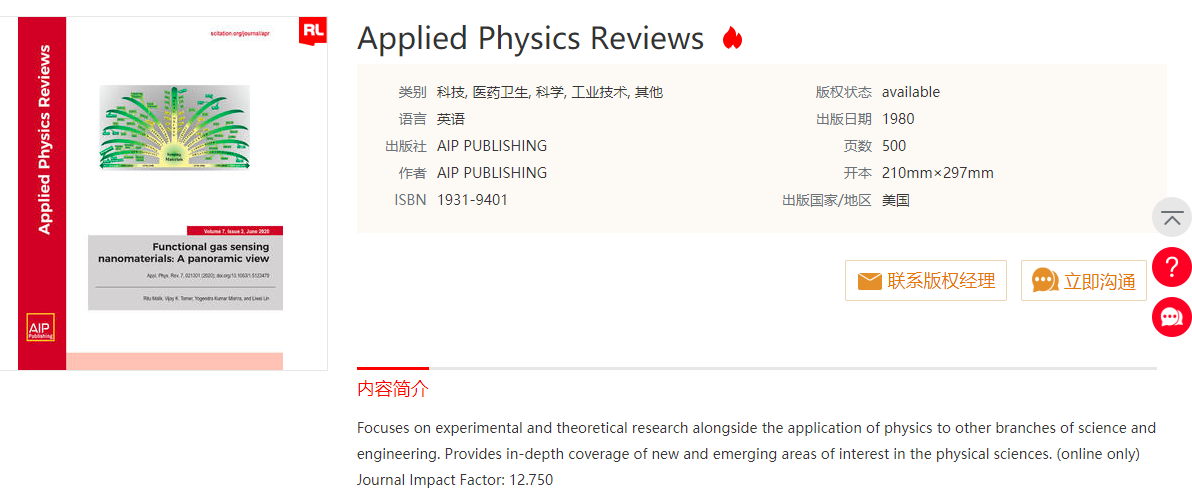1192x495 pixels.
Task: Open the Applied Physics Reviews cover thumbnail
Action: pyautogui.click(x=173, y=193)
